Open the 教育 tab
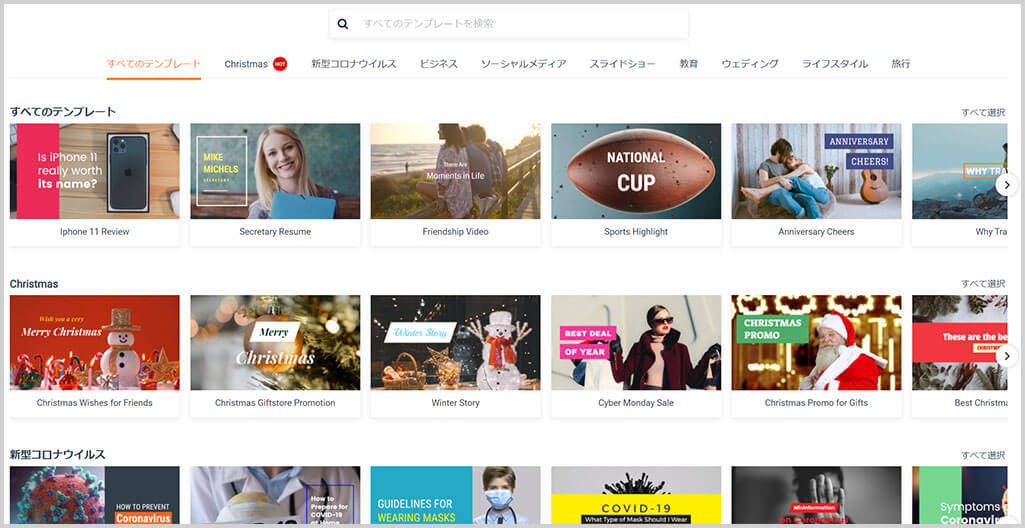Viewport: 1025px width, 528px height. point(688,64)
